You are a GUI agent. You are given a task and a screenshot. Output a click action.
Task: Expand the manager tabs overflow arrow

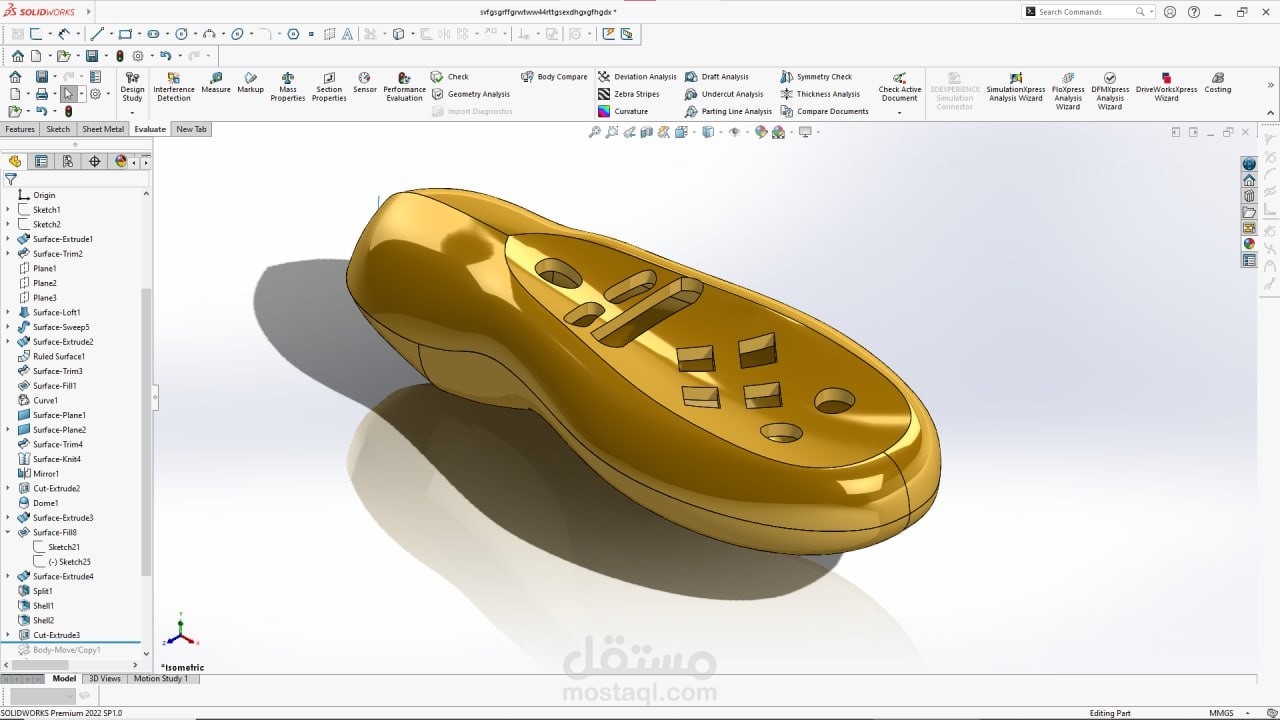tap(146, 161)
